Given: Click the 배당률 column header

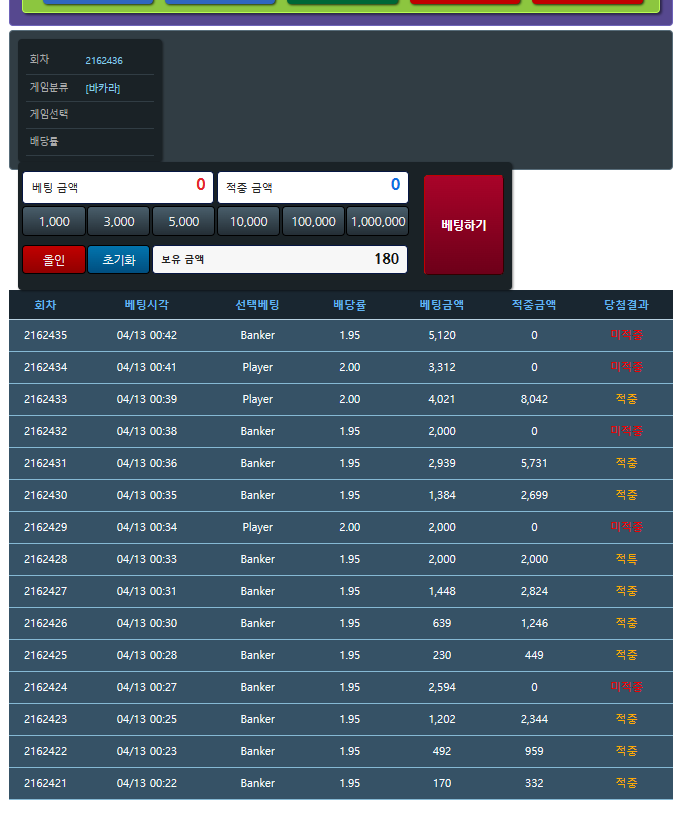Looking at the screenshot, I should click(x=349, y=305).
